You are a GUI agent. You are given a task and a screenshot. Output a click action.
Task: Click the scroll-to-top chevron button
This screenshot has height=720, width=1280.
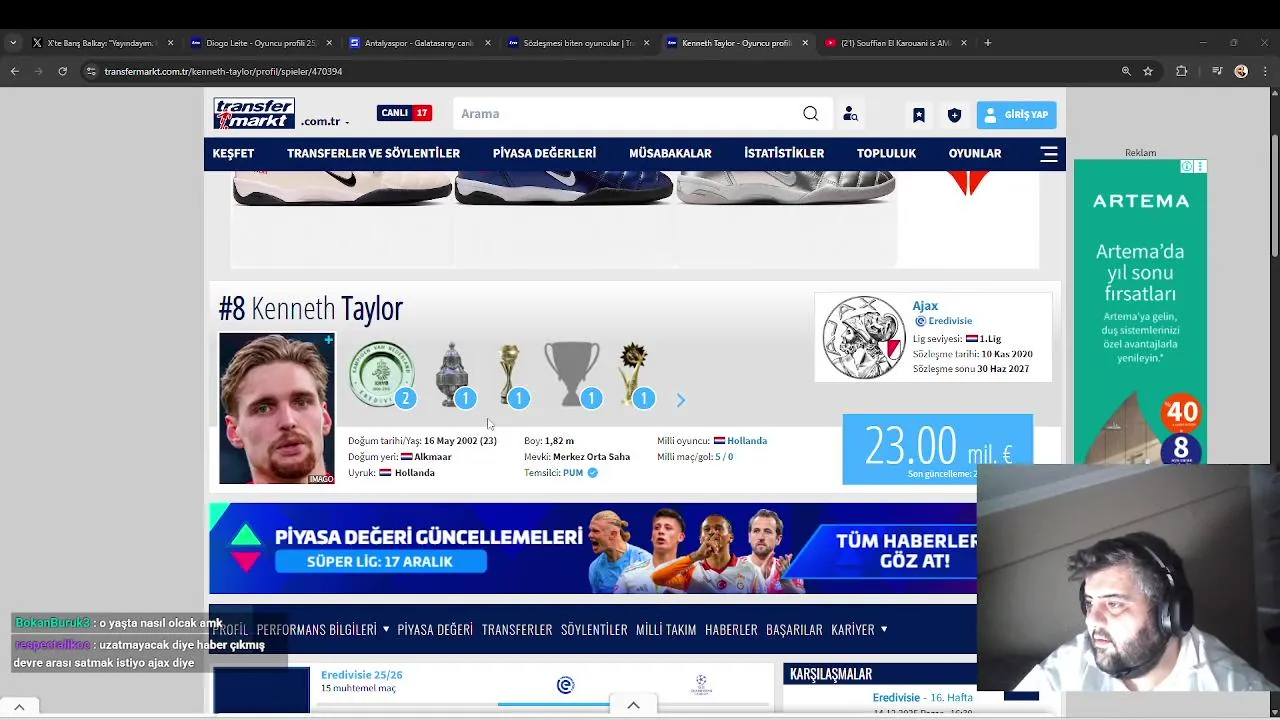(634, 706)
